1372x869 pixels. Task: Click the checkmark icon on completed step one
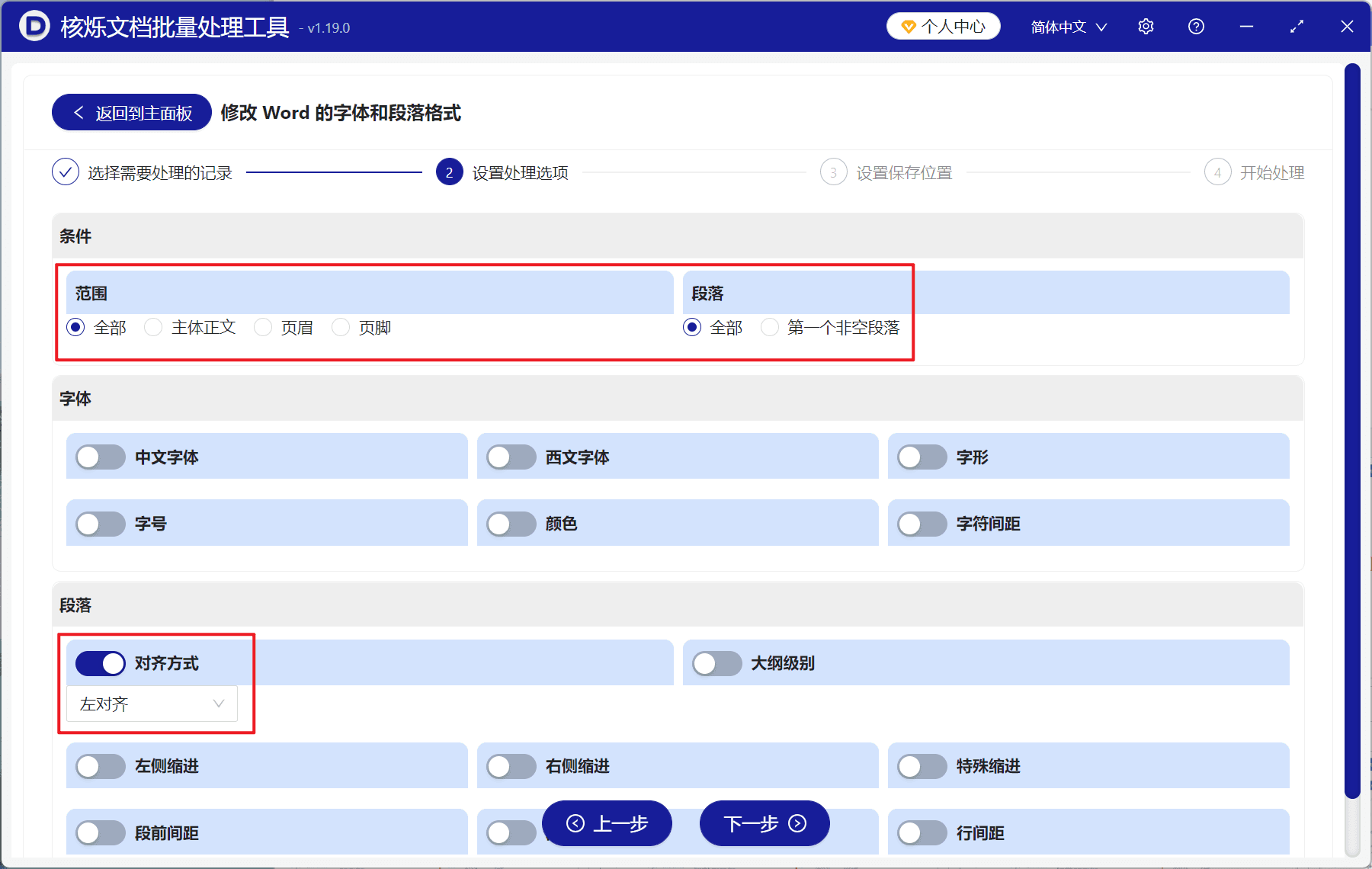[65, 172]
